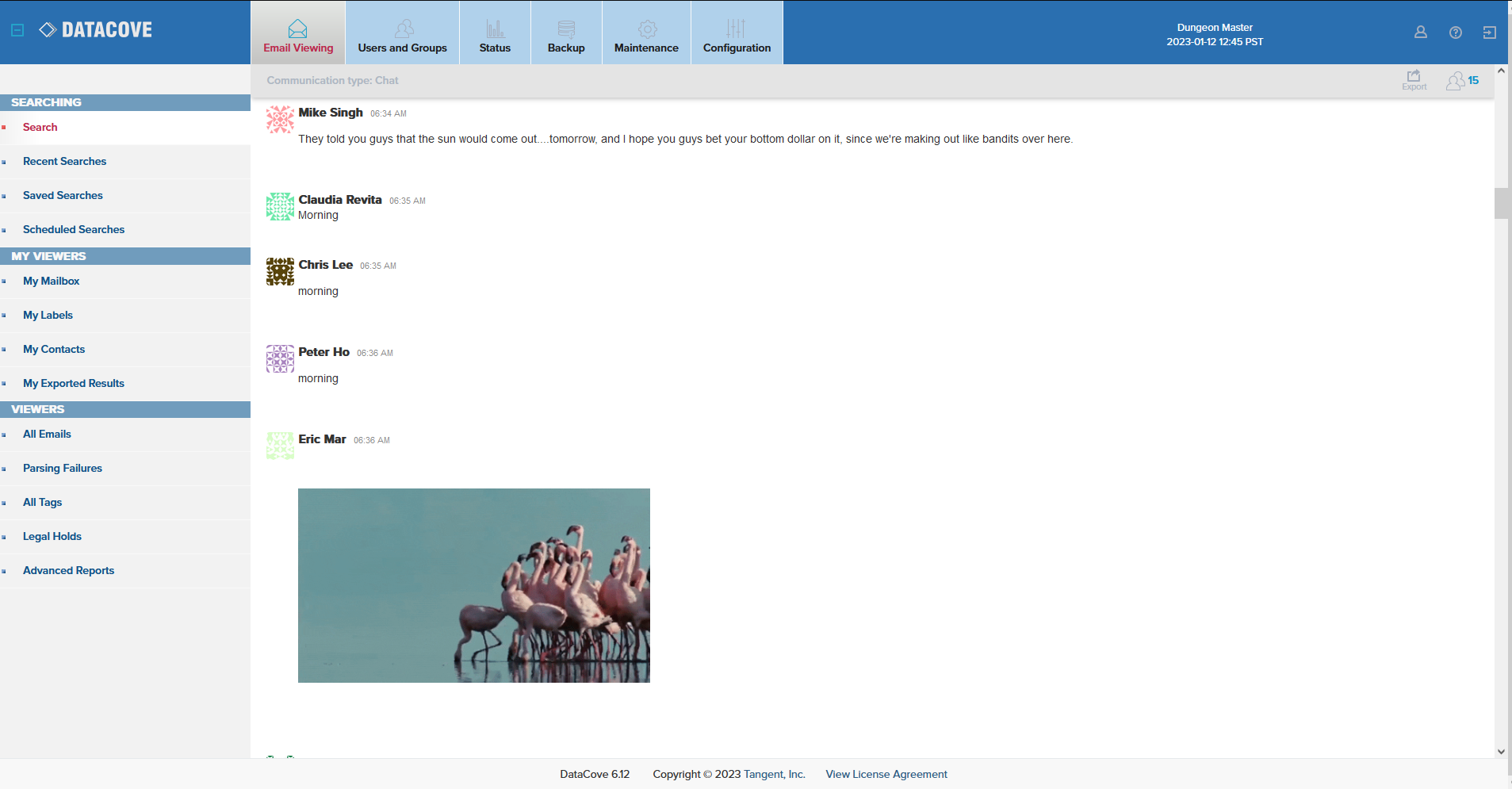Image resolution: width=1512 pixels, height=789 pixels.
Task: Open the user profile icon
Action: pyautogui.click(x=1420, y=33)
